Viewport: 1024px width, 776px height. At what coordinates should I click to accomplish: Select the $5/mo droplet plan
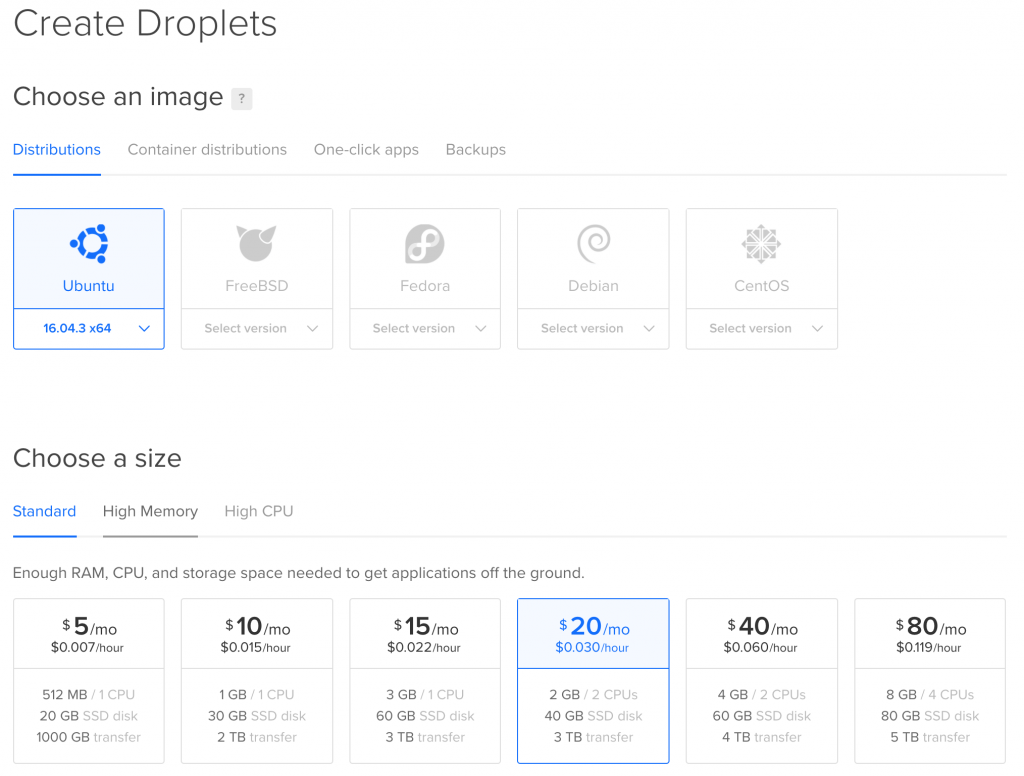pos(89,680)
